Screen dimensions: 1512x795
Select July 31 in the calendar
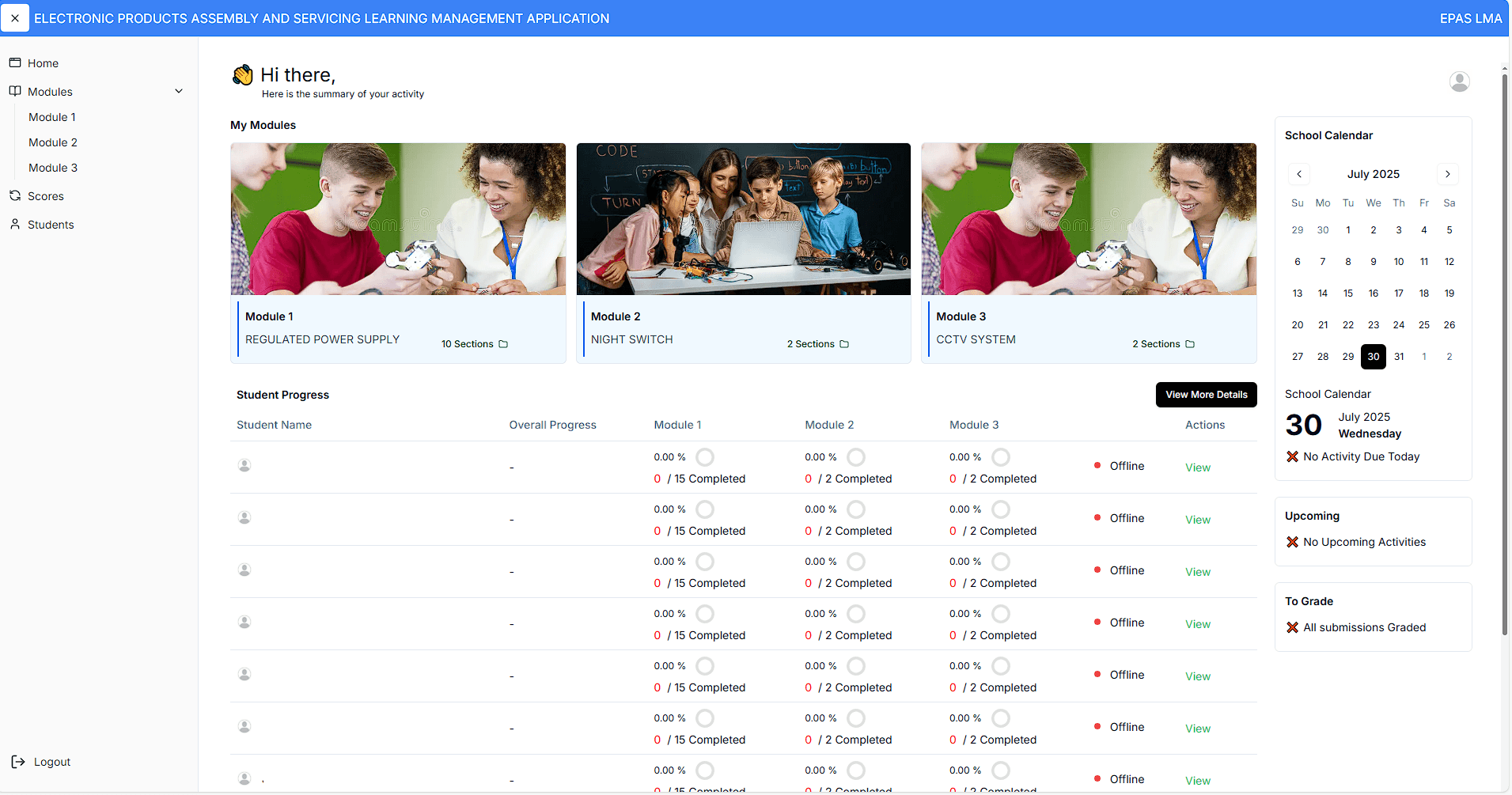point(1399,357)
